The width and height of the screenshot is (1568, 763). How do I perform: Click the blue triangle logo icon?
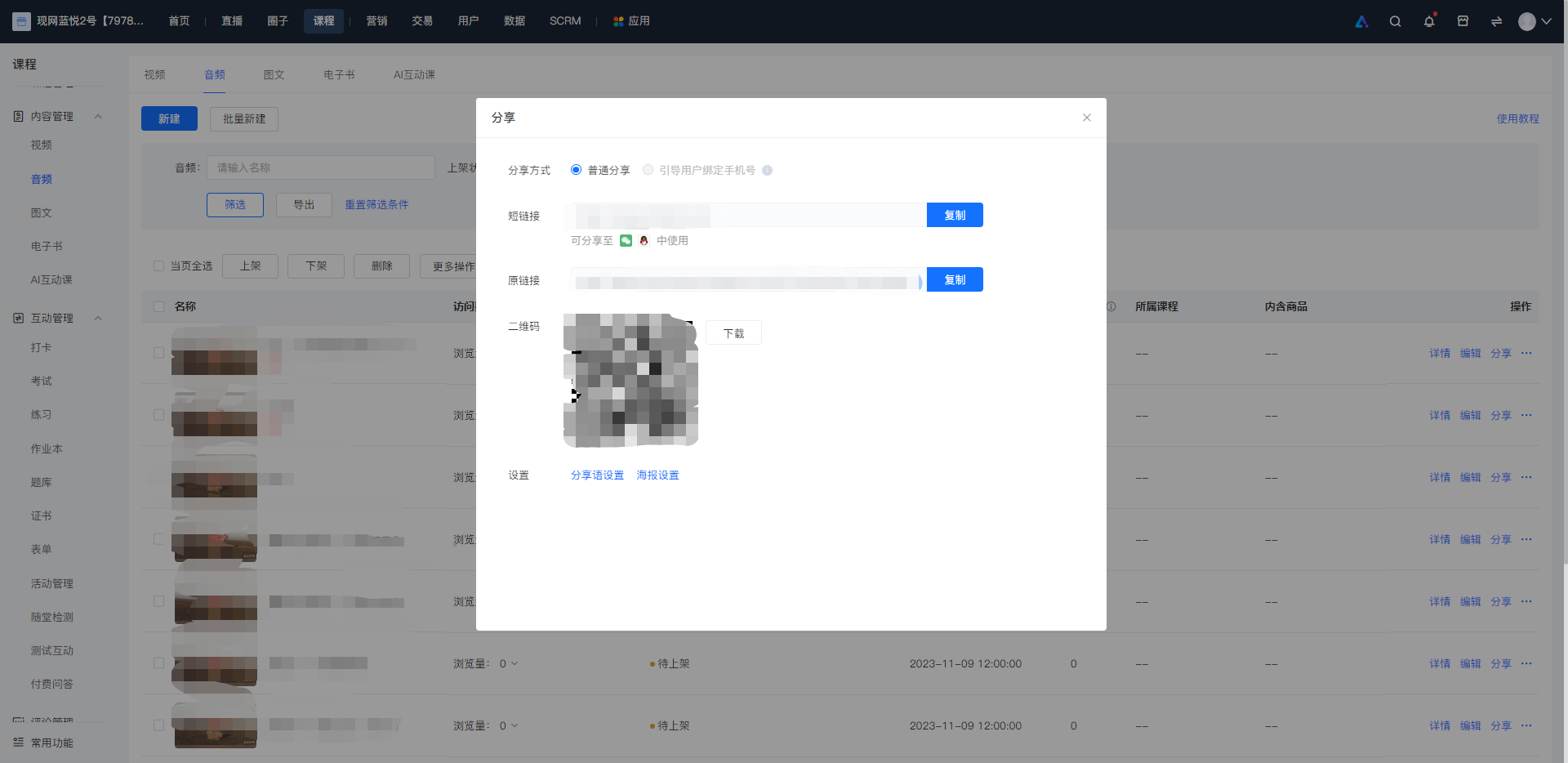click(1361, 21)
